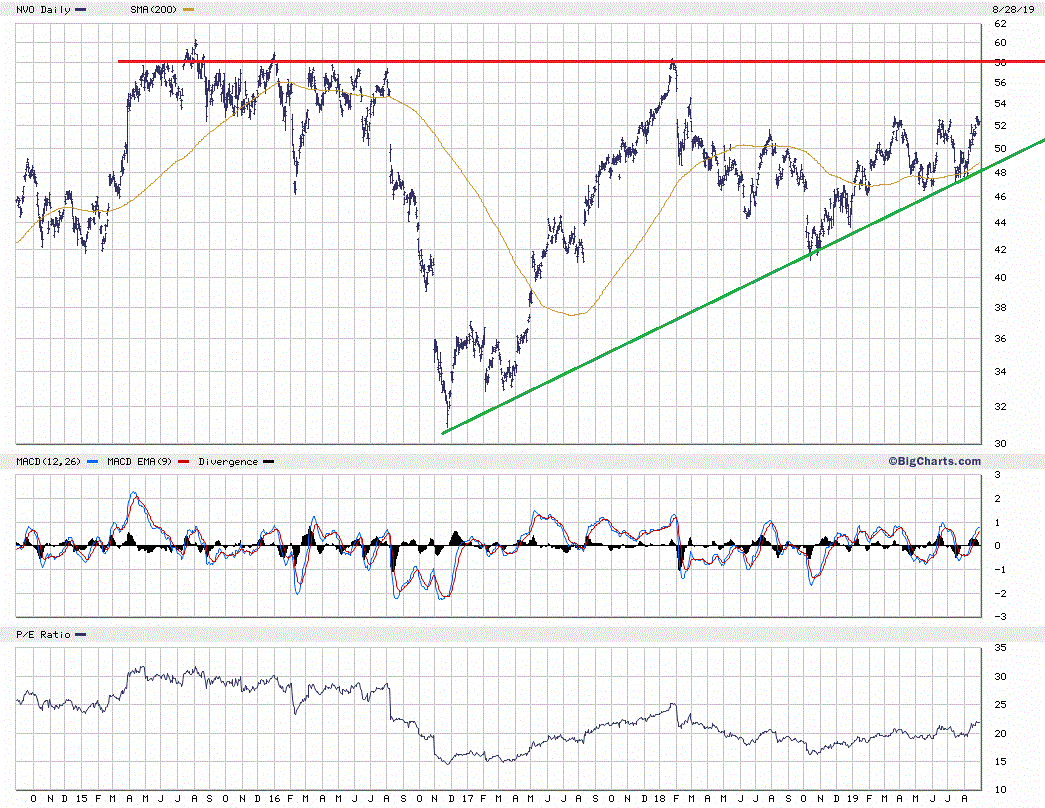
Task: Click the 34 price axis value
Action: [x=1000, y=371]
